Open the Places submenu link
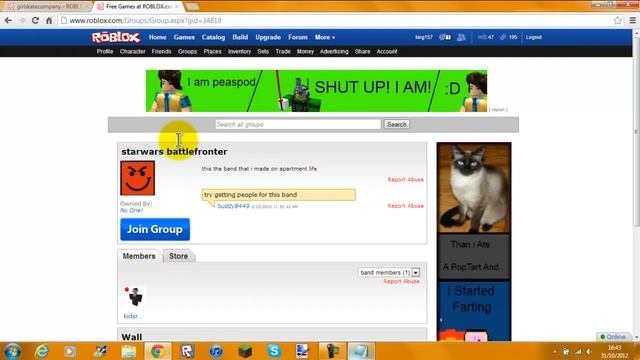This screenshot has height=360, width=640. 213,51
